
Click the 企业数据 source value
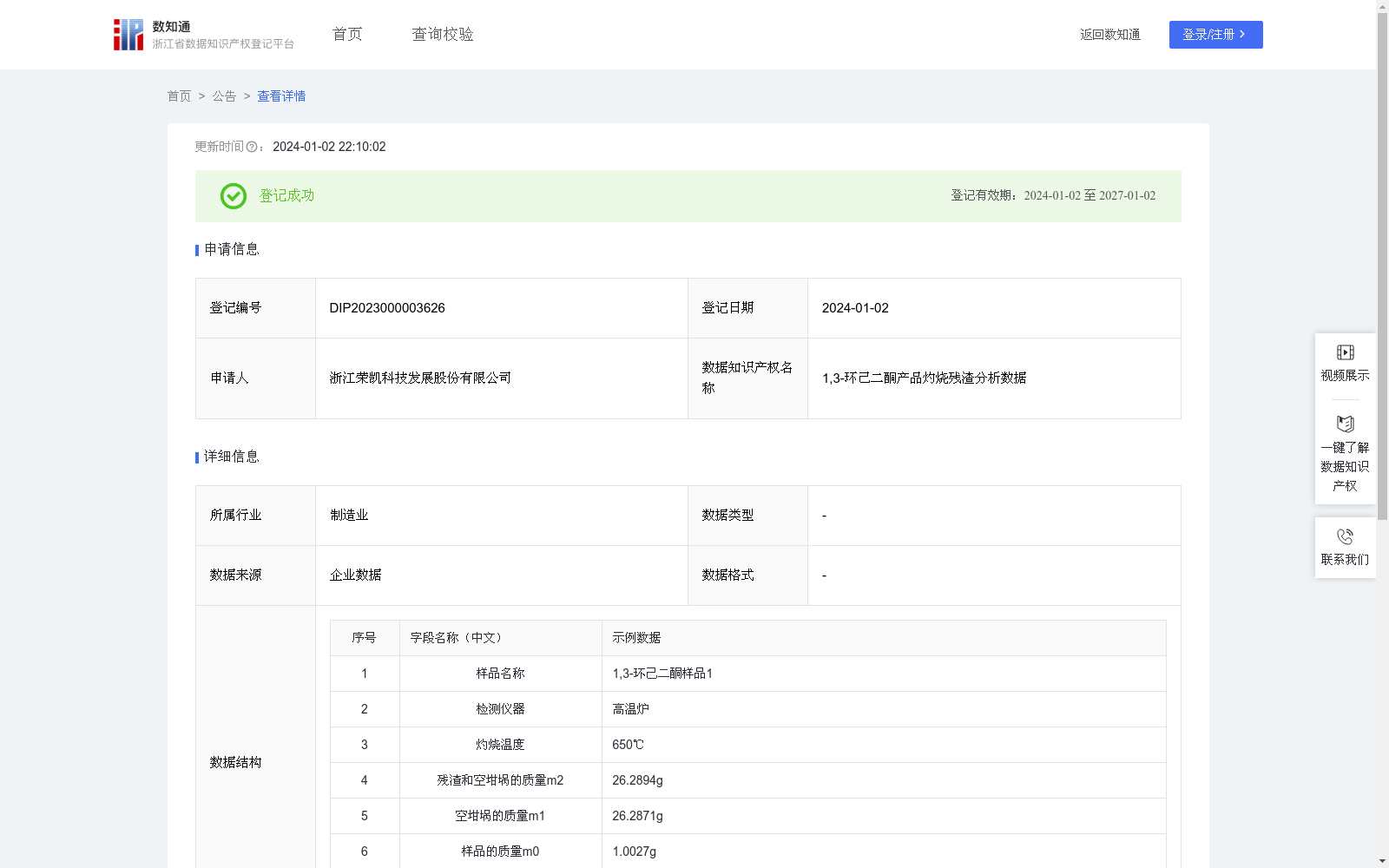coord(355,575)
